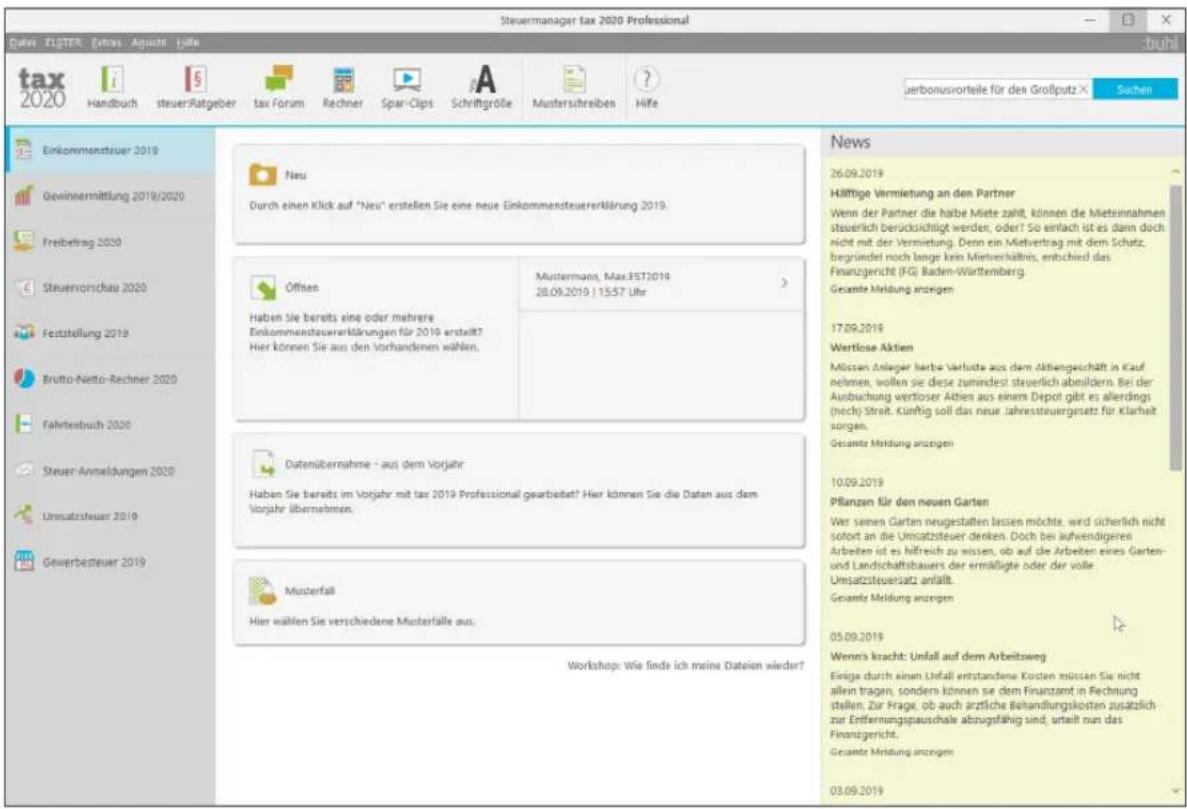The width and height of the screenshot is (1187, 809).
Task: Click the News panel heading
Action: point(850,142)
